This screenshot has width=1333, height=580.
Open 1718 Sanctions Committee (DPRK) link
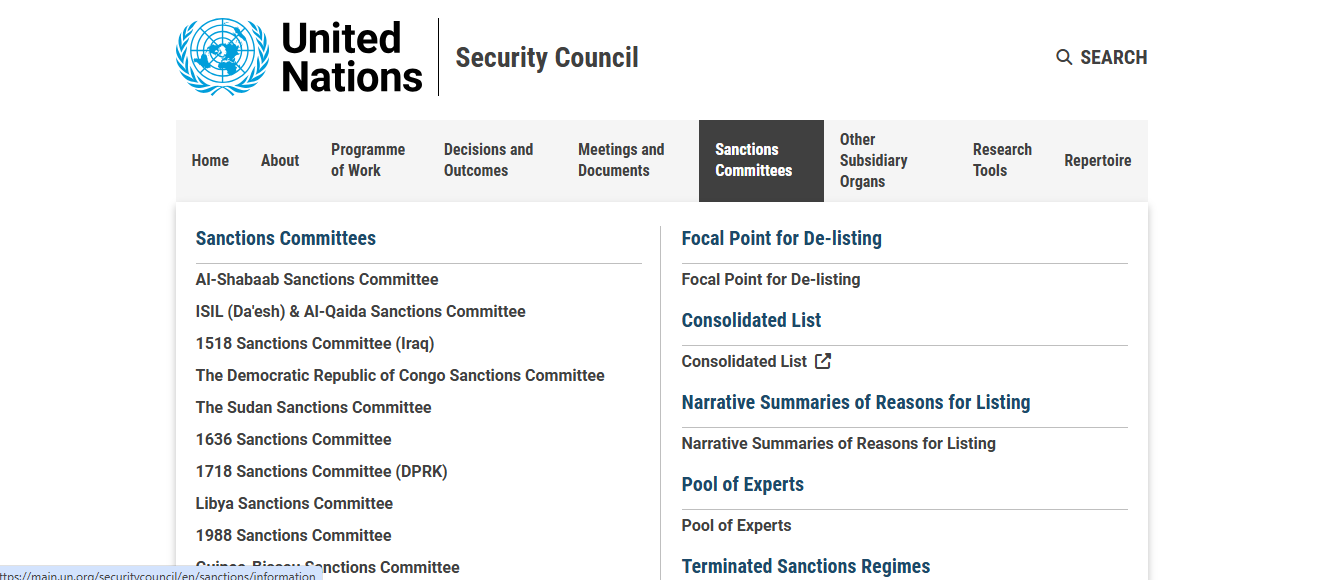(322, 471)
